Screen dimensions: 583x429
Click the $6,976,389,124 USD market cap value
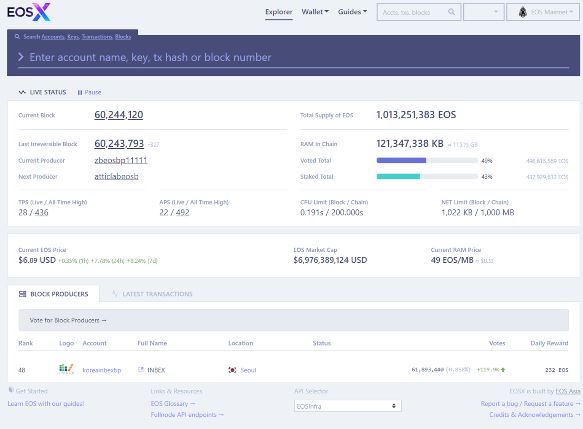(x=330, y=260)
